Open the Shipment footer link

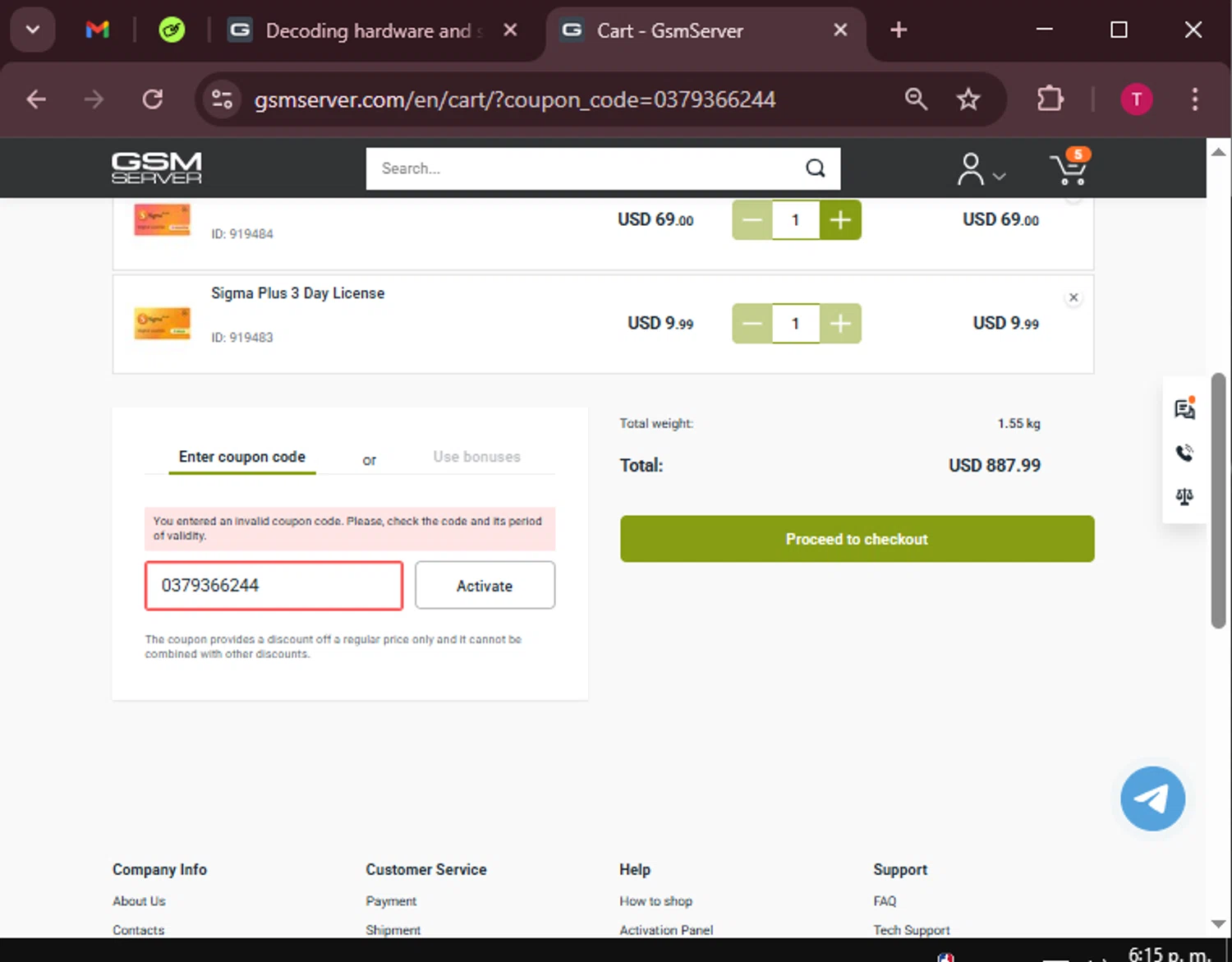coord(393,930)
